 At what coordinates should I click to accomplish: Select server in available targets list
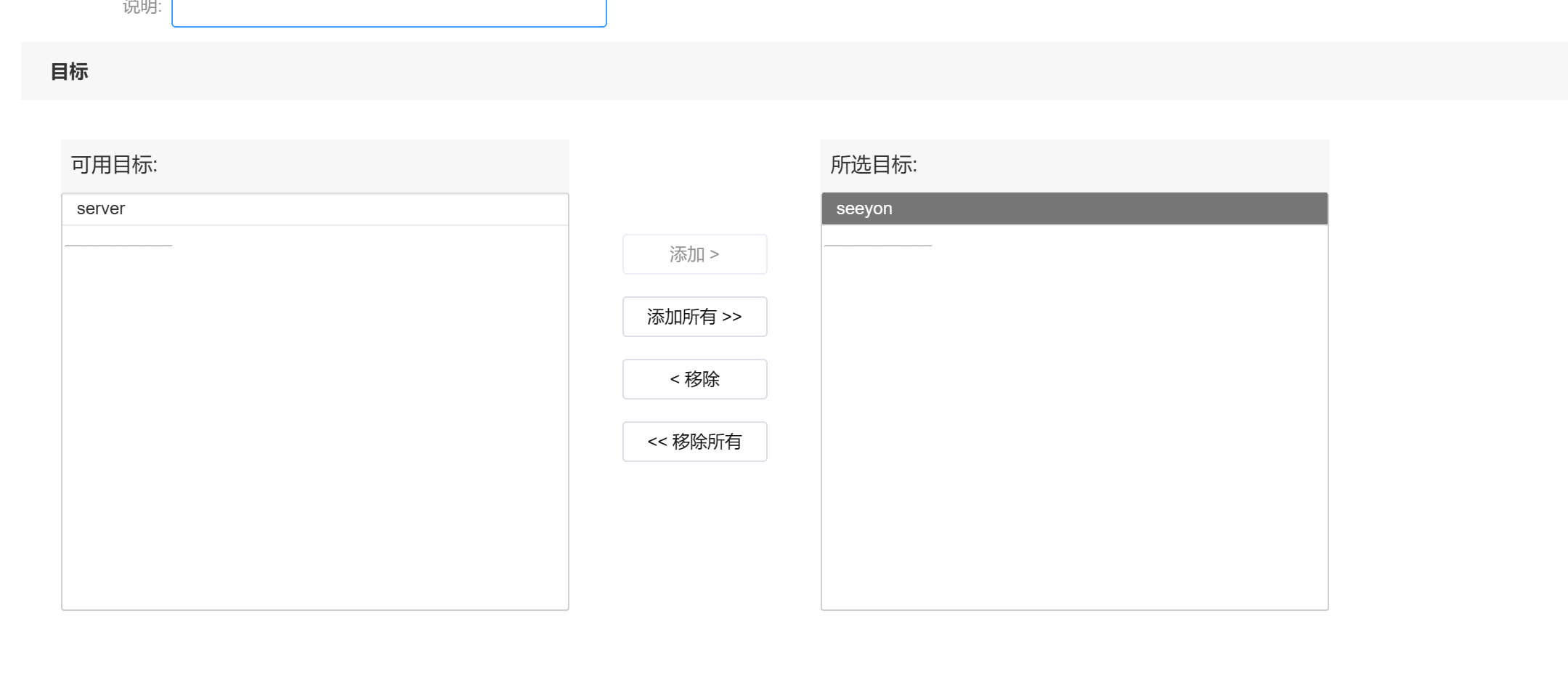(x=102, y=209)
